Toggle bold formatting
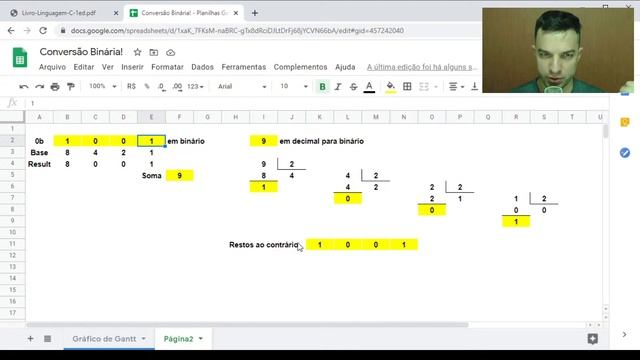Screen dimensions: 640x360 322,87
